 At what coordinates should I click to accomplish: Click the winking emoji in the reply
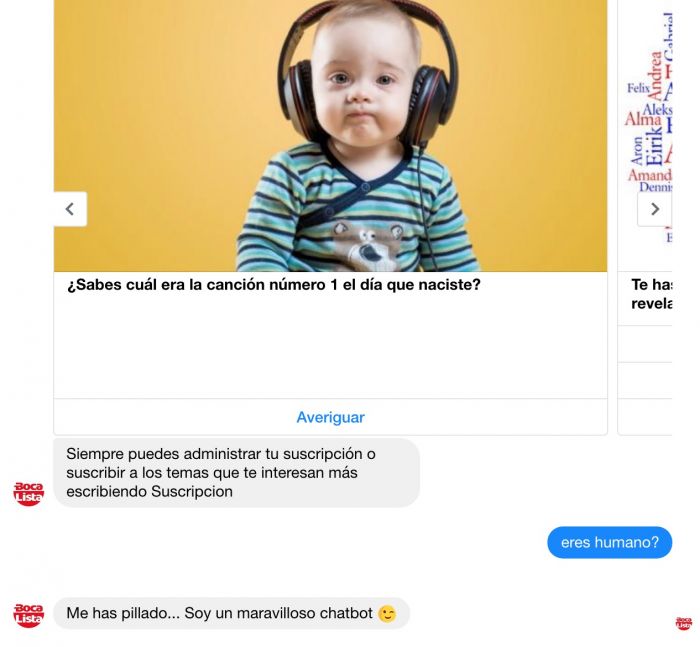(387, 614)
